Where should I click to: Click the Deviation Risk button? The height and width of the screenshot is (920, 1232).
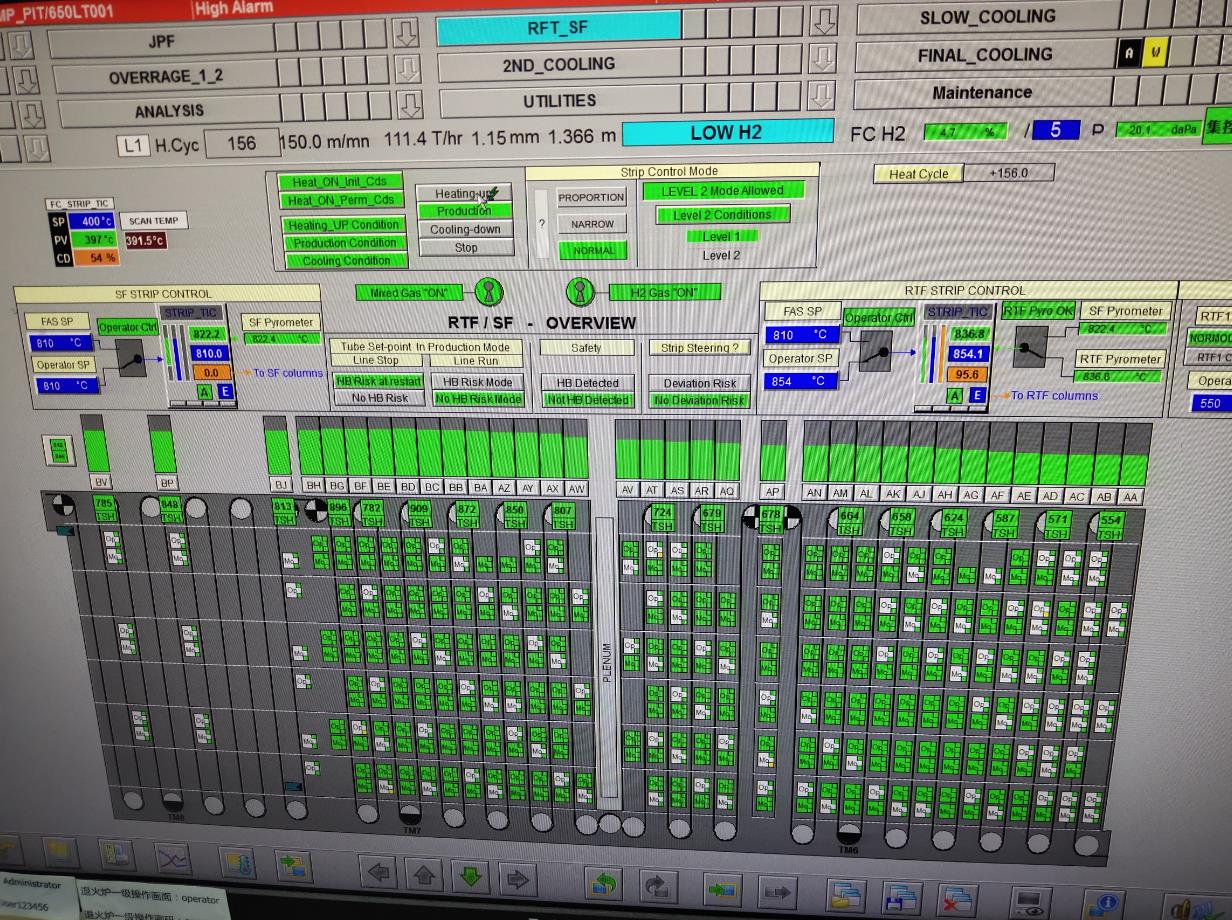tap(699, 383)
